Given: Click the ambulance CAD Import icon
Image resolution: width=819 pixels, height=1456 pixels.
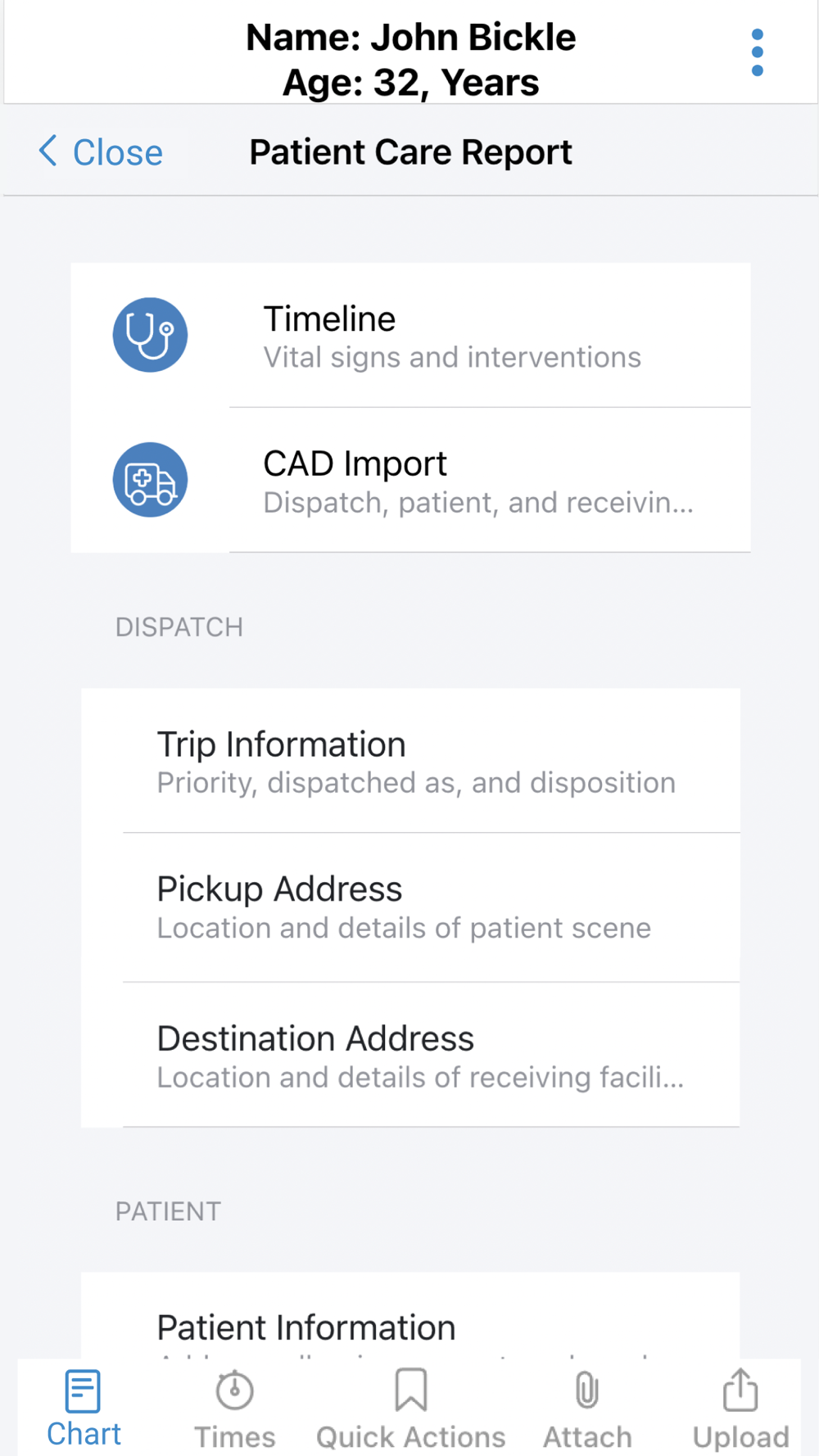Looking at the screenshot, I should click(150, 480).
